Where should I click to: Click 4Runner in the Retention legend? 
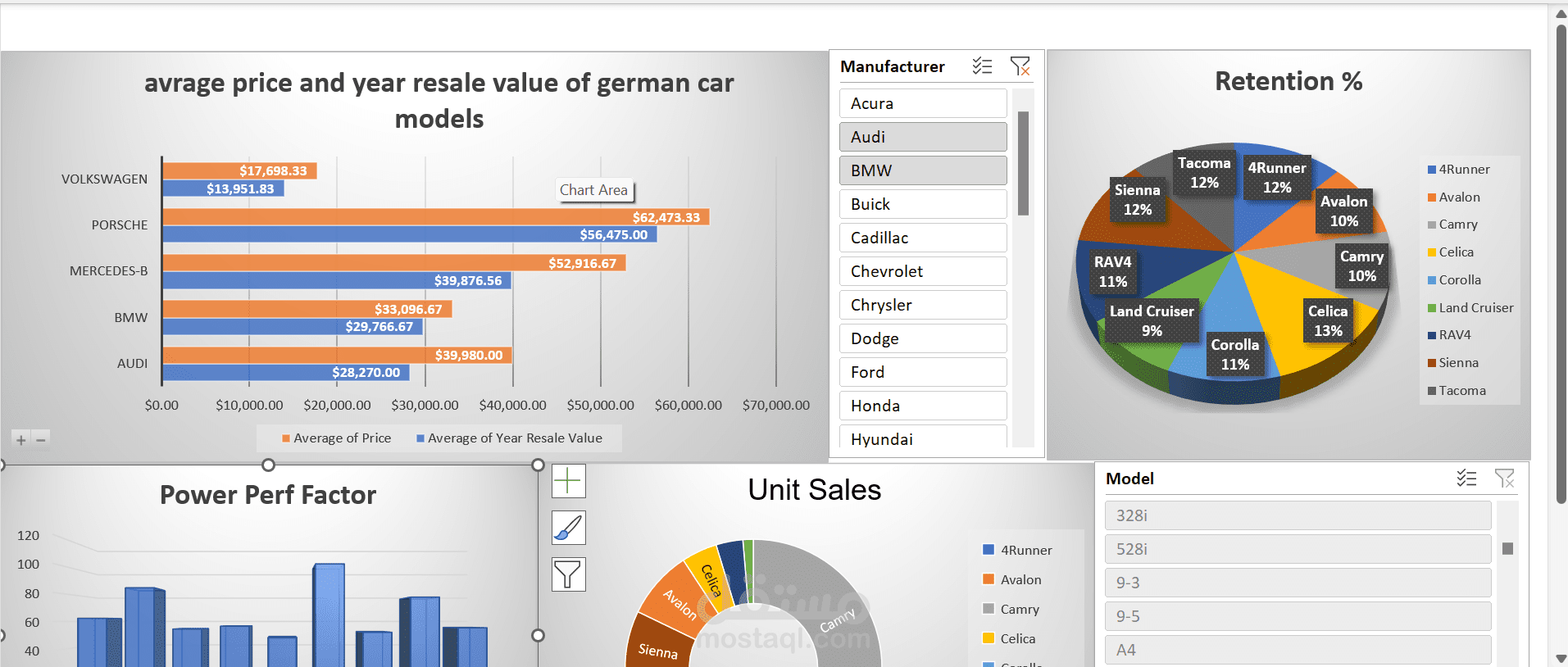click(x=1459, y=170)
